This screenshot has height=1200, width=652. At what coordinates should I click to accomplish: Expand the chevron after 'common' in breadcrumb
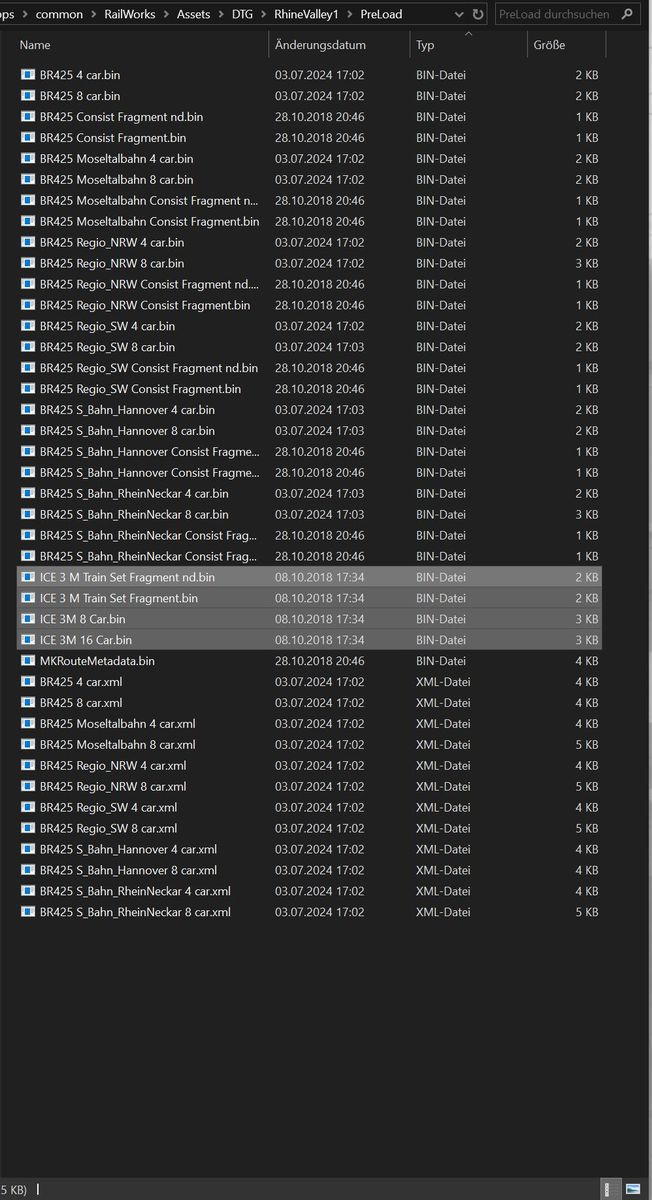(94, 15)
